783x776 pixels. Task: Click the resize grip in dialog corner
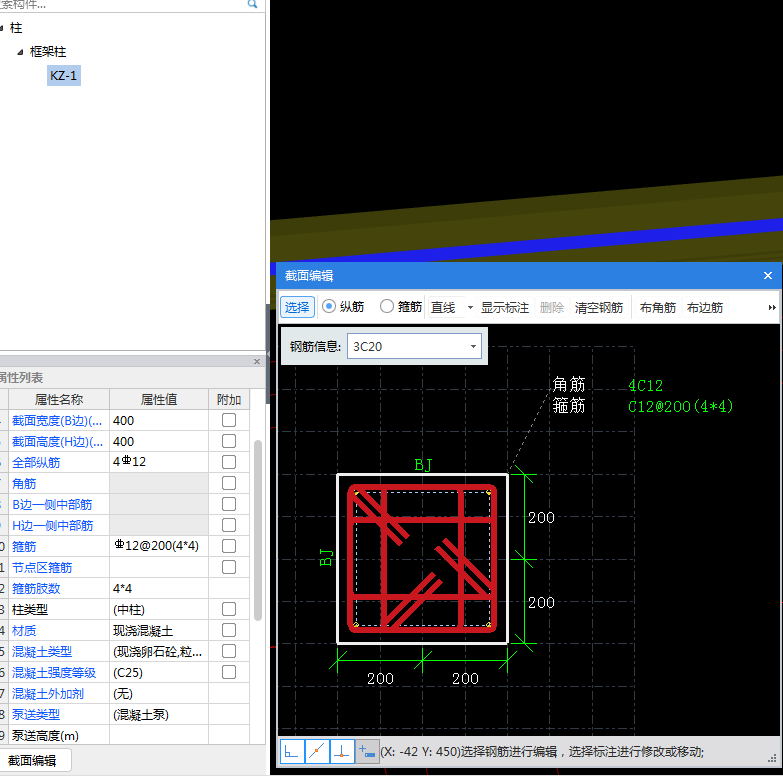(772, 759)
